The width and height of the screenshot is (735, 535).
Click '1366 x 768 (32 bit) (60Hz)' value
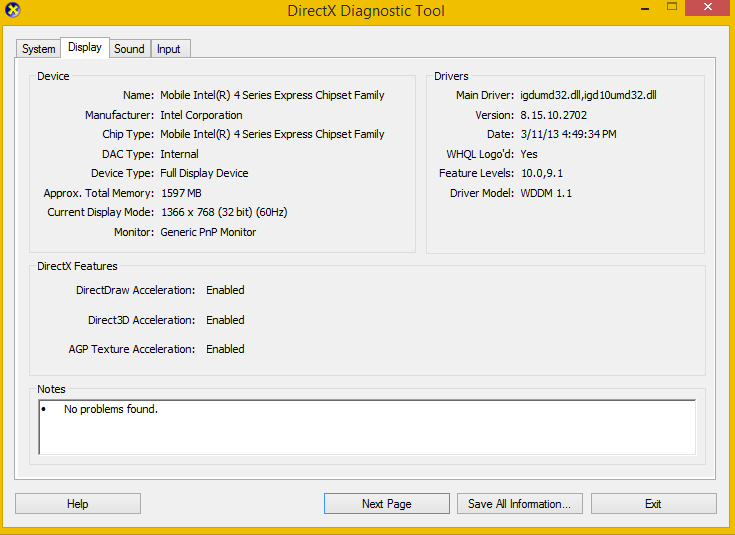[x=224, y=212]
